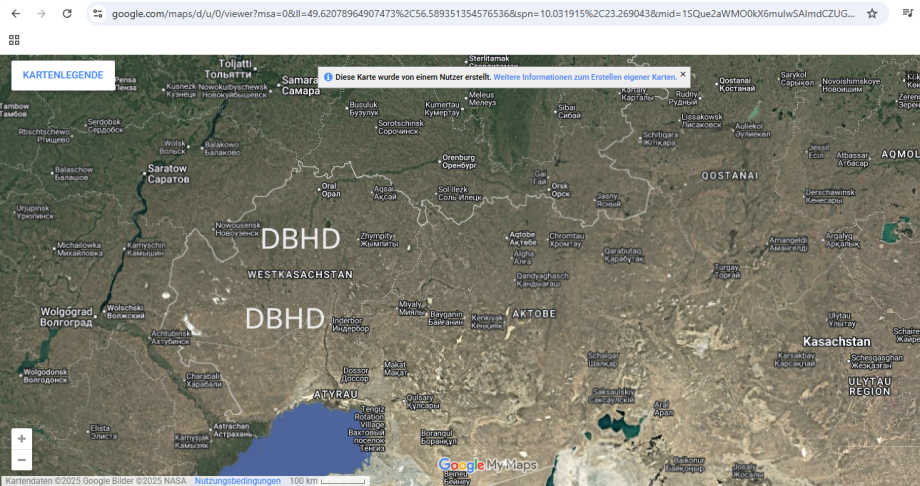
Task: Click the blue info icon in the banner
Action: pos(328,76)
